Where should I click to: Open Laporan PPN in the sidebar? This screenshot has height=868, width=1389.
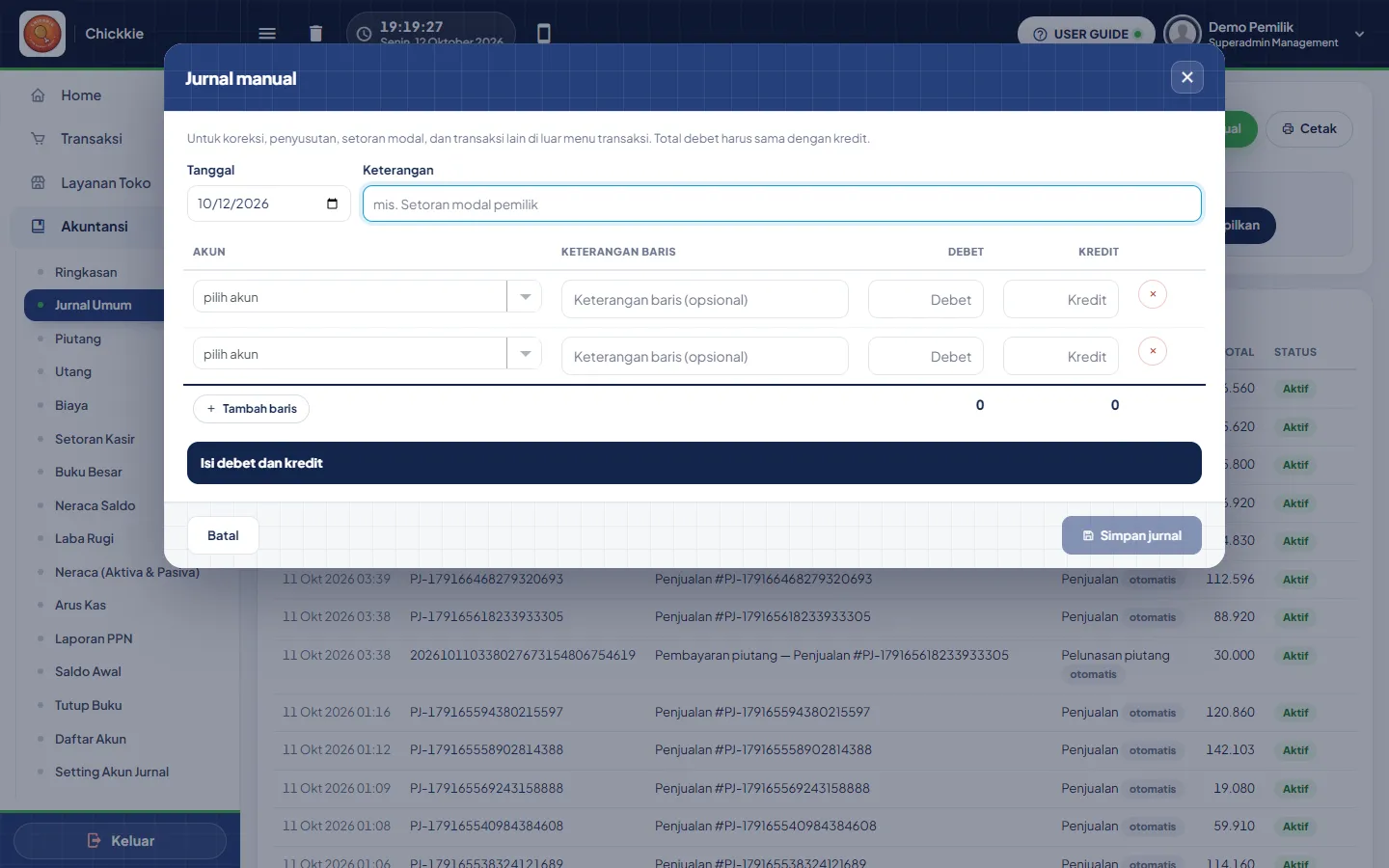94,638
